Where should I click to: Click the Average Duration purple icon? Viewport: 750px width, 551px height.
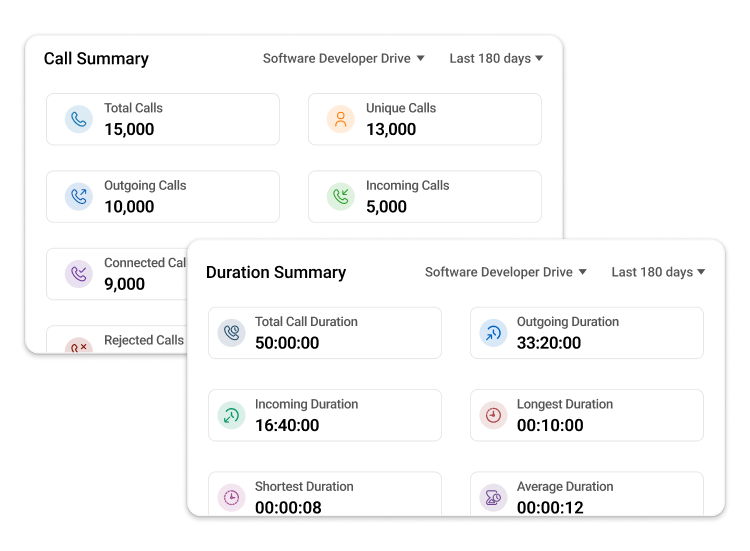(x=493, y=497)
